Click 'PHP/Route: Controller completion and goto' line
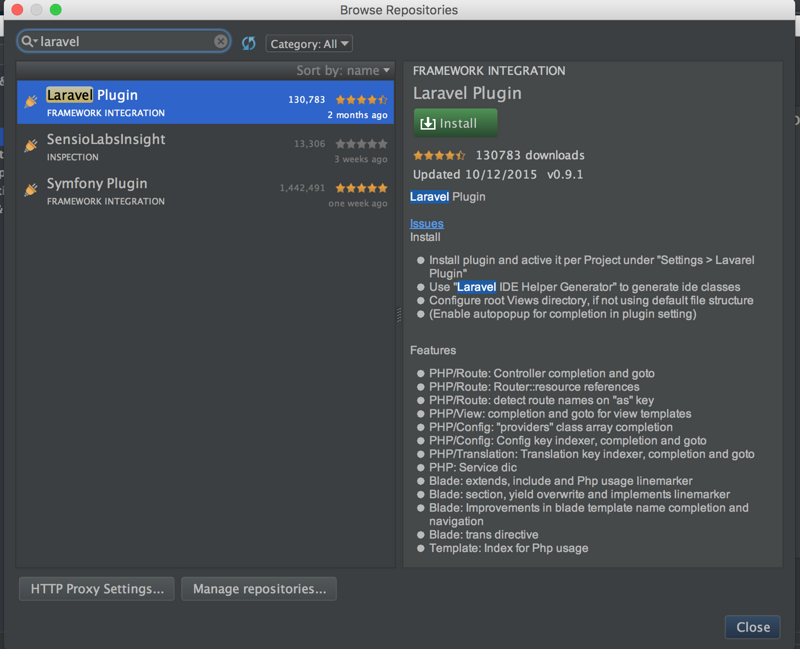This screenshot has height=649, width=800. click(542, 373)
